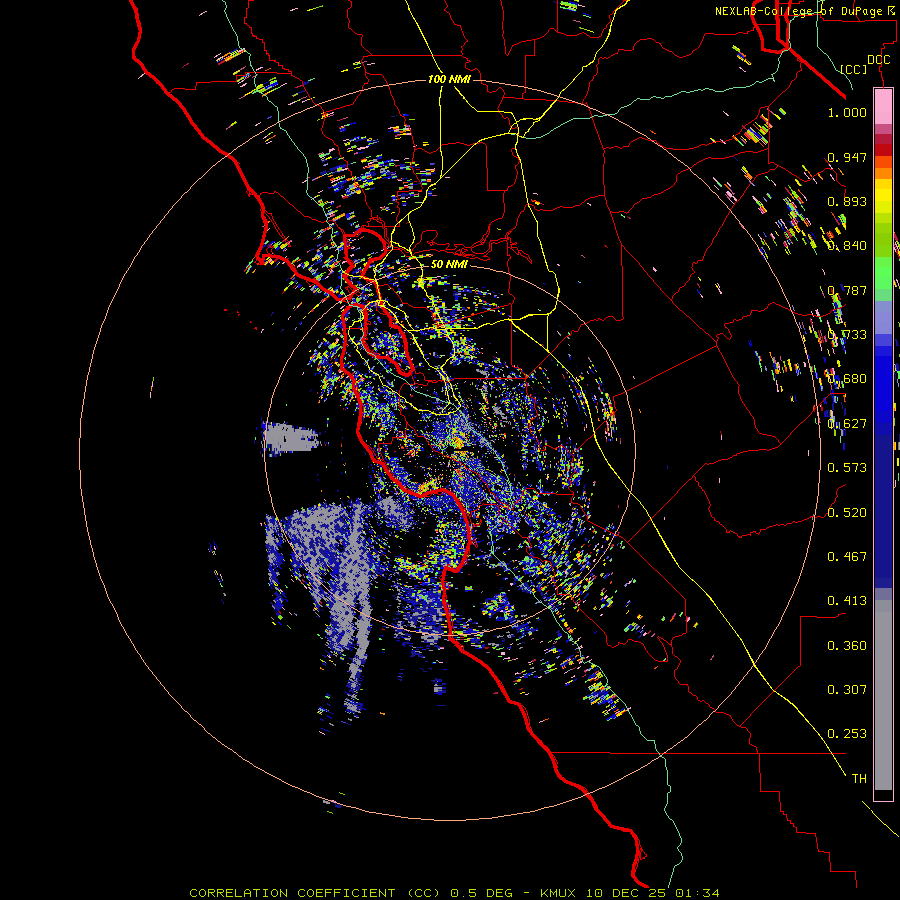Select the 1.000 scale value
This screenshot has width=900, height=900.
(x=847, y=112)
